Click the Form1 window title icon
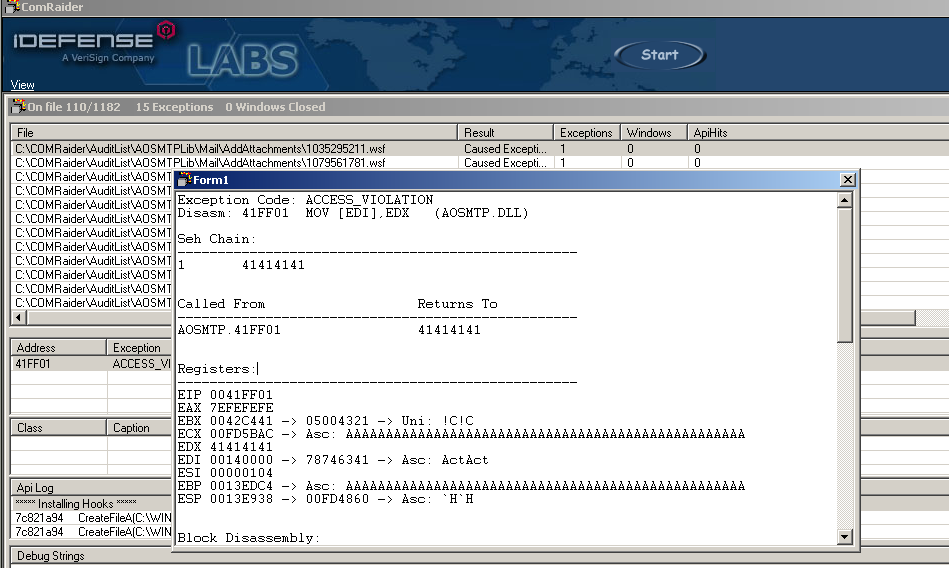The width and height of the screenshot is (949, 568). point(184,180)
